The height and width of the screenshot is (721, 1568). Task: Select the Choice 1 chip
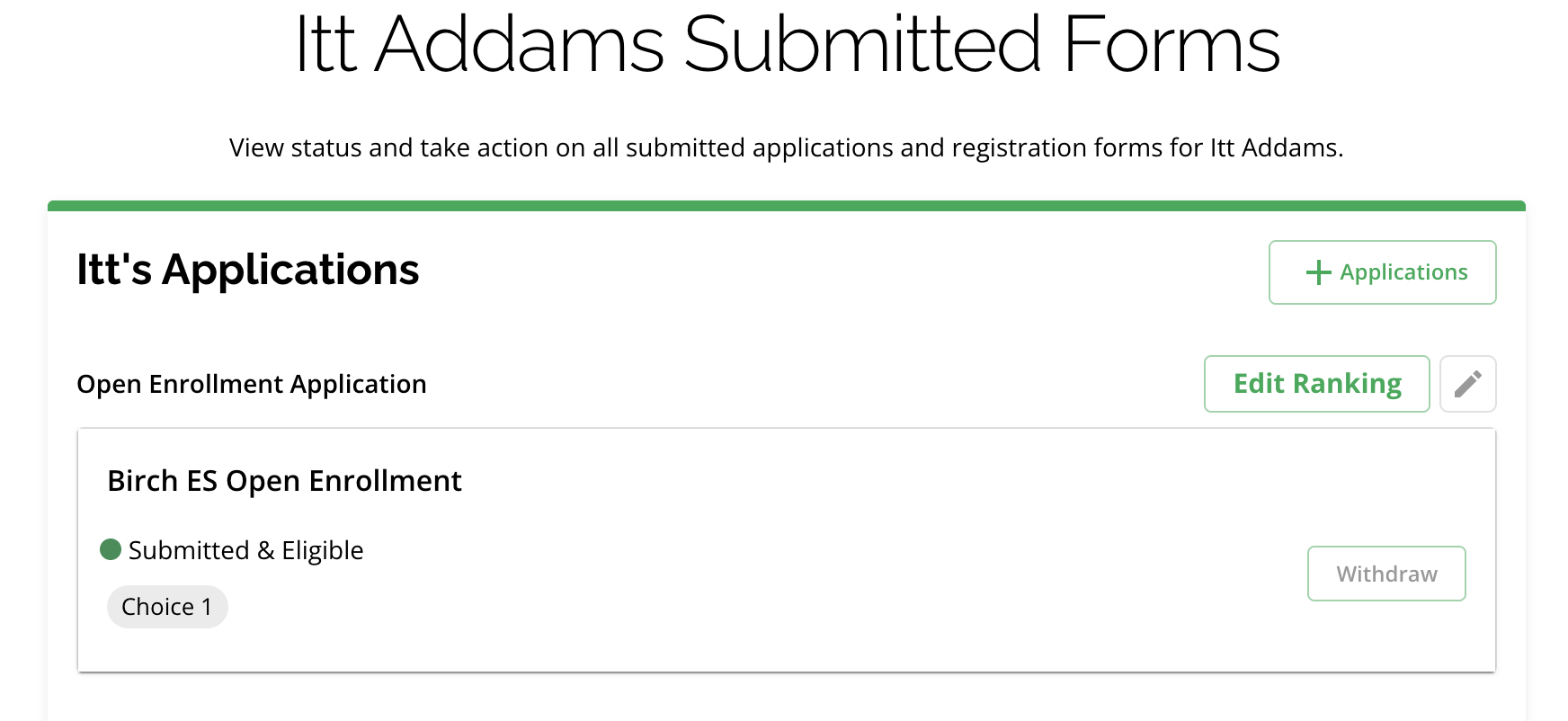click(x=167, y=607)
